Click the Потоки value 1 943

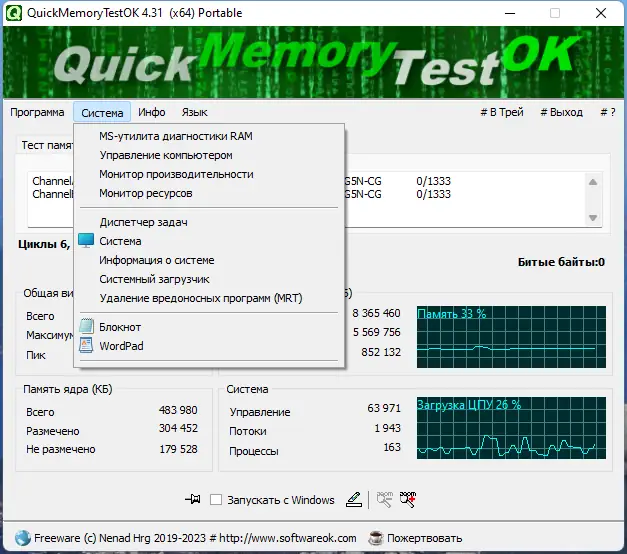click(x=387, y=428)
